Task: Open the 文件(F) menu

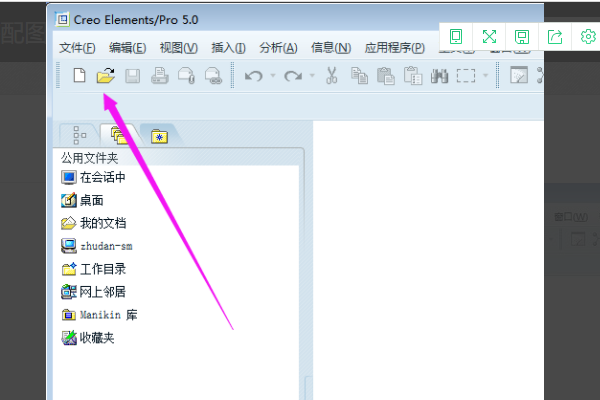Action: (77, 48)
